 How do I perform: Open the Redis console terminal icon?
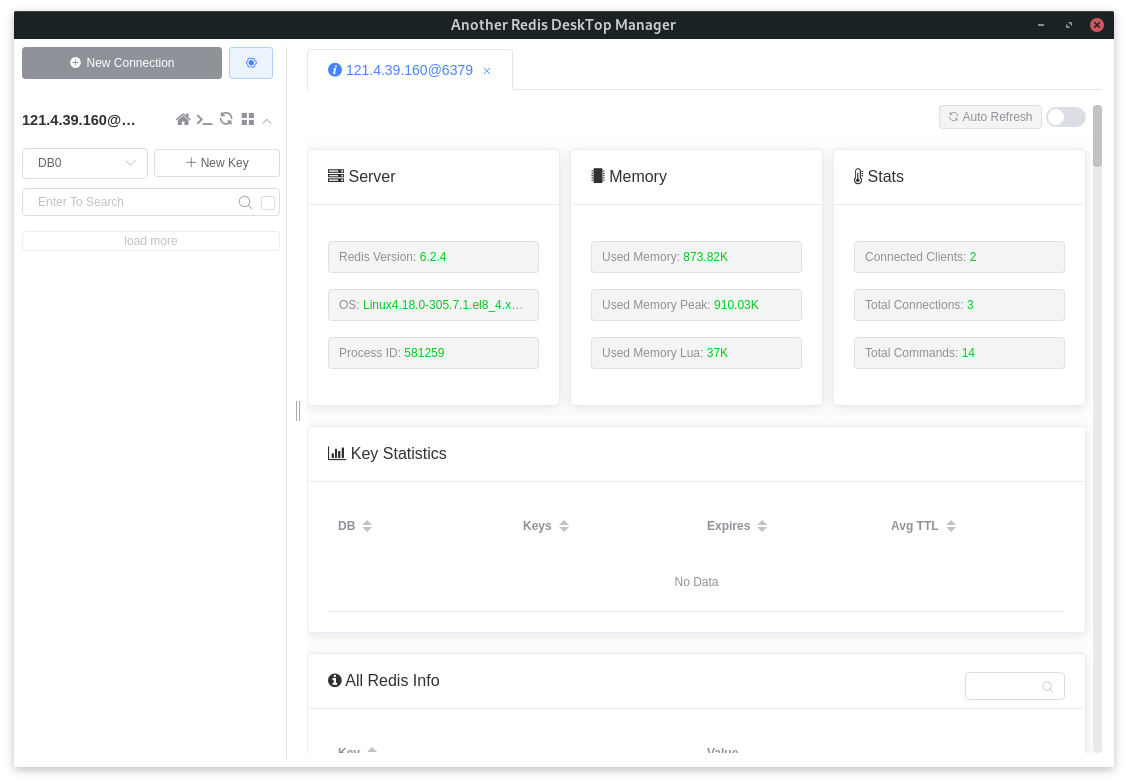(x=204, y=119)
